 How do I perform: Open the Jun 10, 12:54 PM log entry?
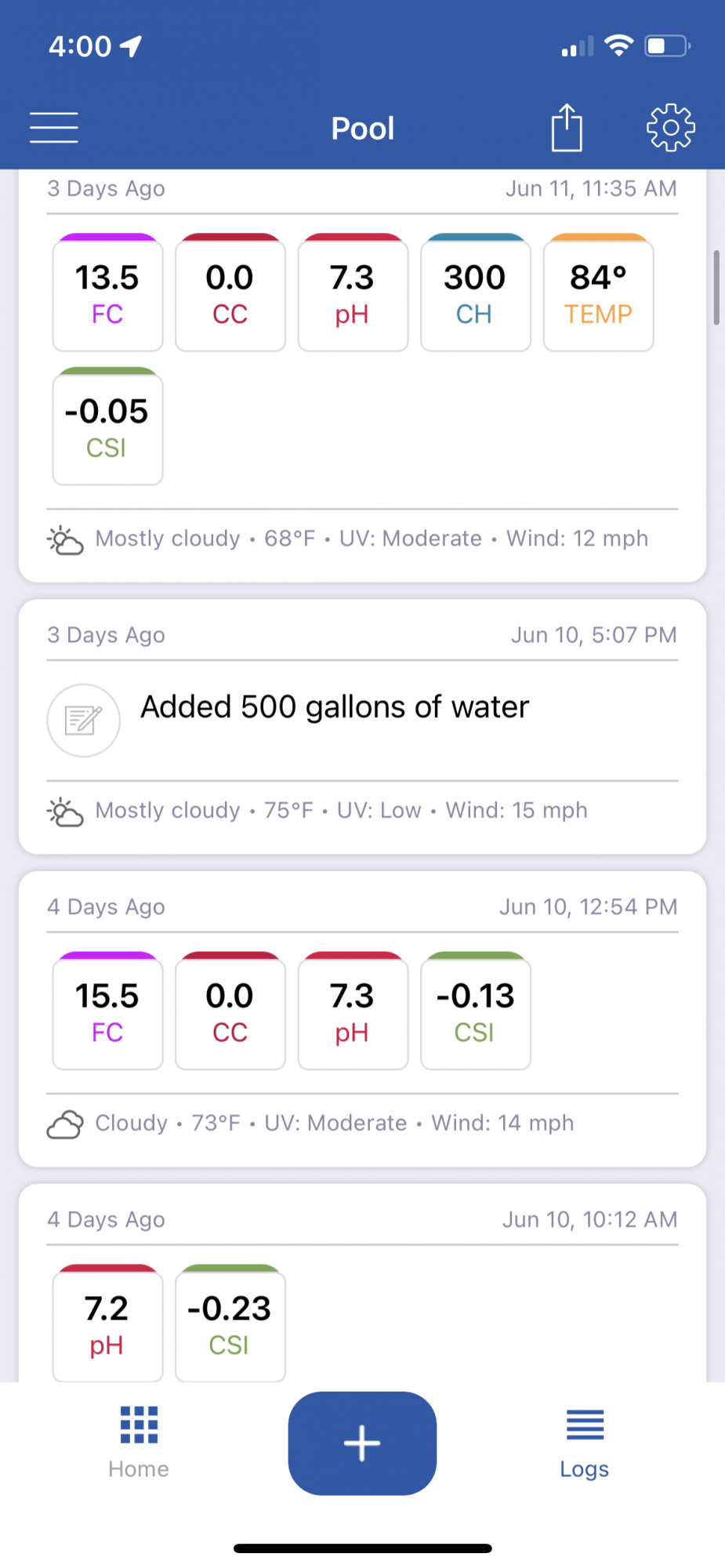(x=362, y=1018)
